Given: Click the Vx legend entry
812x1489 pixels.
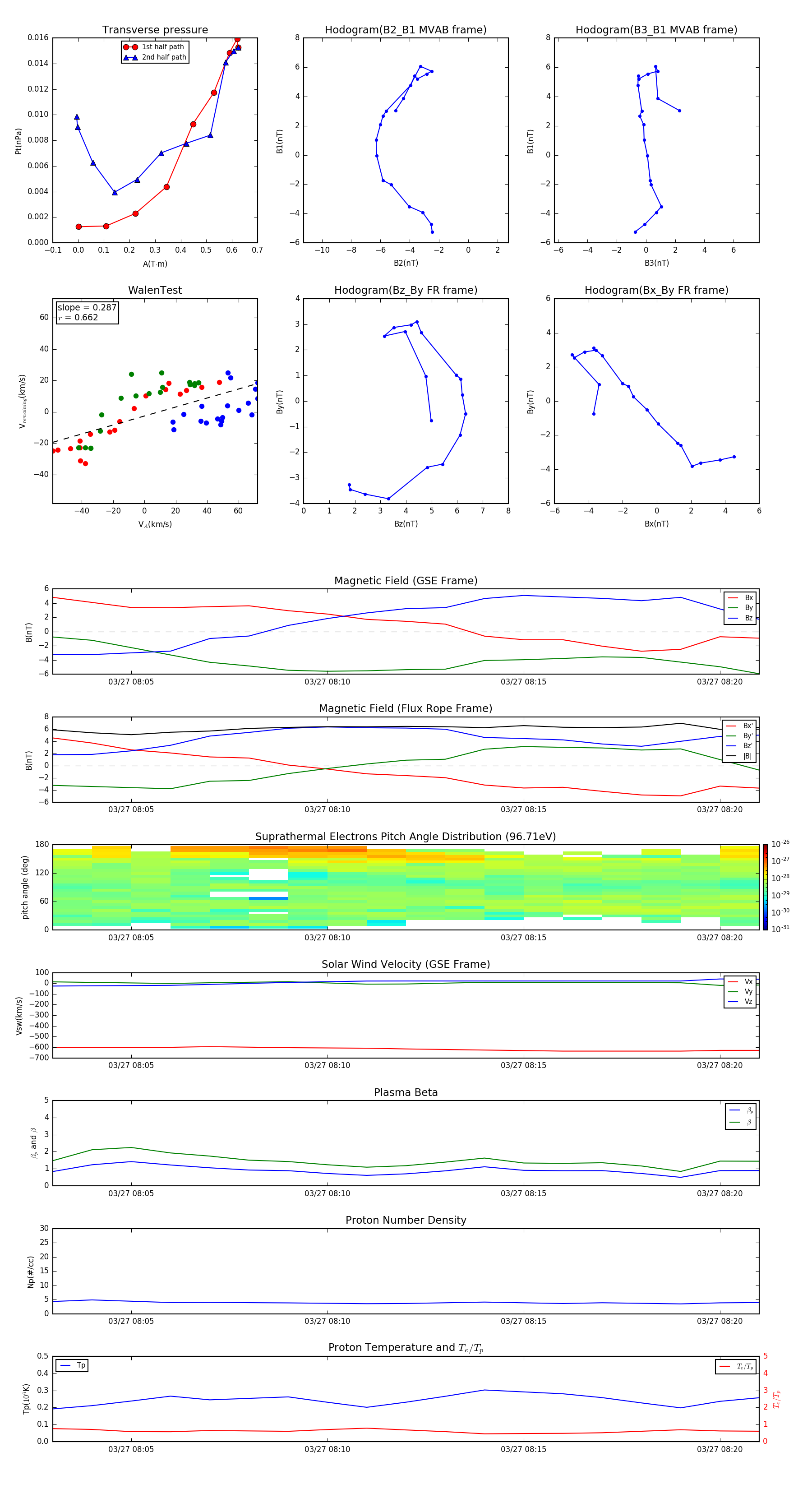Looking at the screenshot, I should pyautogui.click(x=740, y=981).
